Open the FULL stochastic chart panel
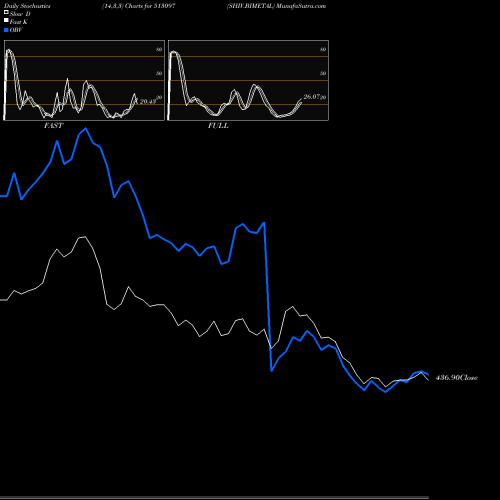500x500 pixels. [248, 80]
